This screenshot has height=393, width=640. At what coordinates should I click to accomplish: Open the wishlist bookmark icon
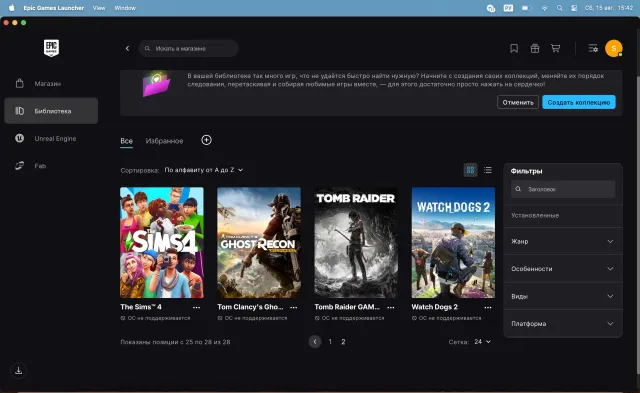point(514,49)
